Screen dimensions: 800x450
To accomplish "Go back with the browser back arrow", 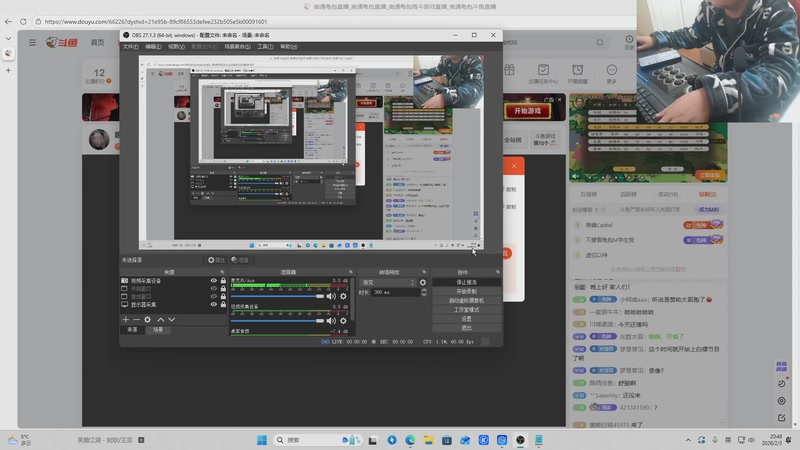I will [x=8, y=21].
